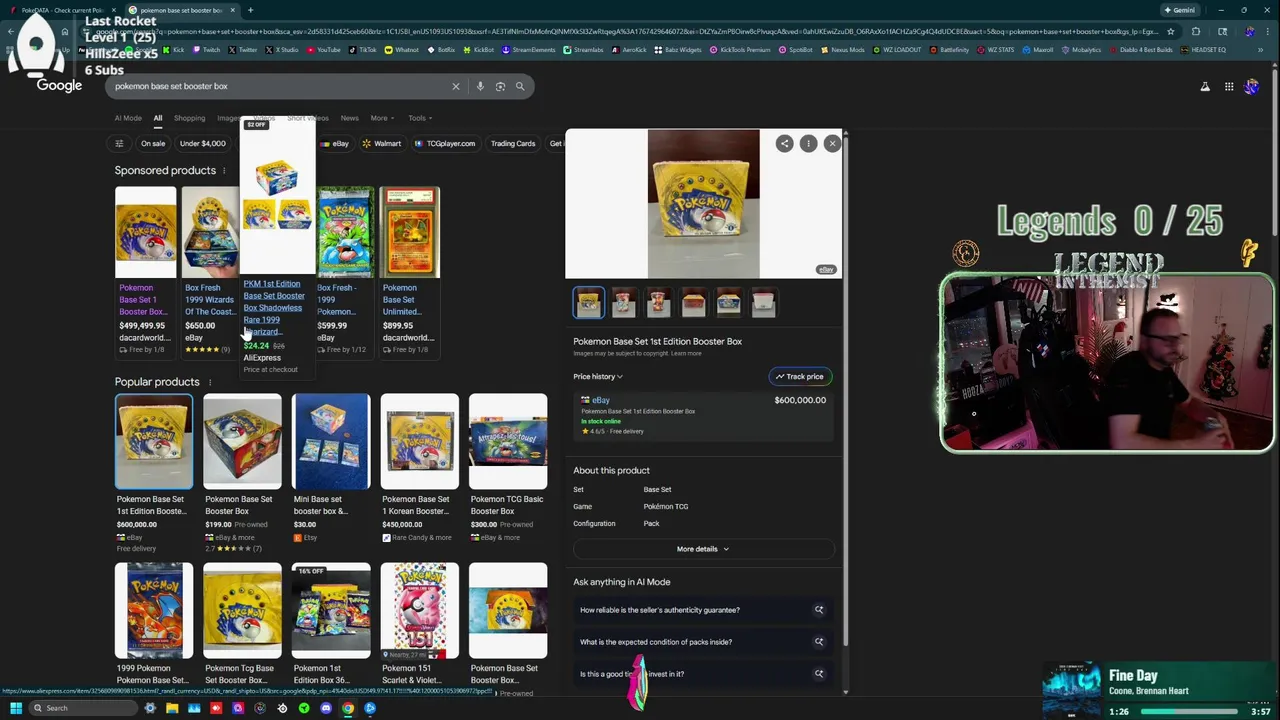Select the All results tab

(157, 118)
